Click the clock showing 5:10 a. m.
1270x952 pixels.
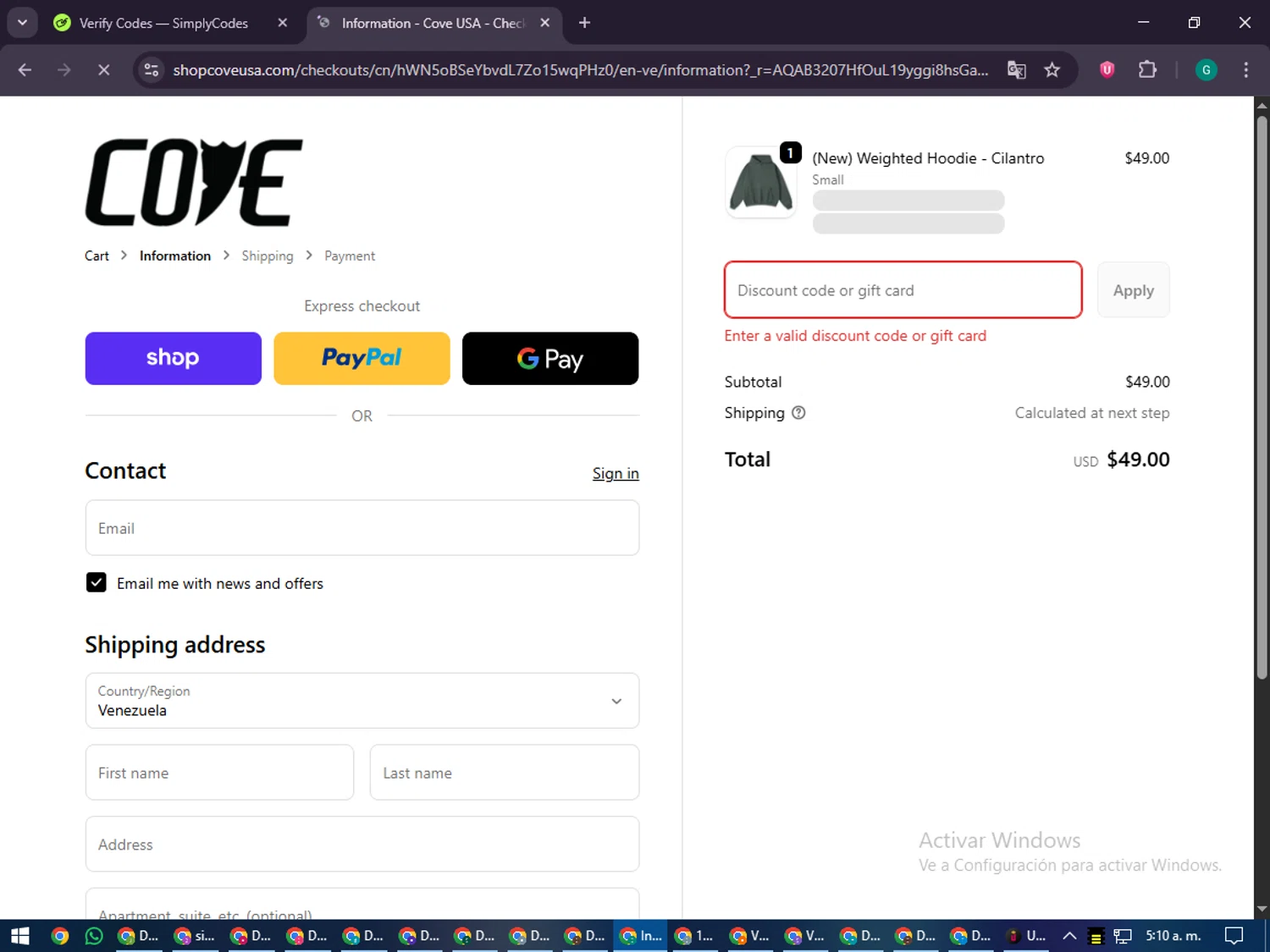point(1173,936)
